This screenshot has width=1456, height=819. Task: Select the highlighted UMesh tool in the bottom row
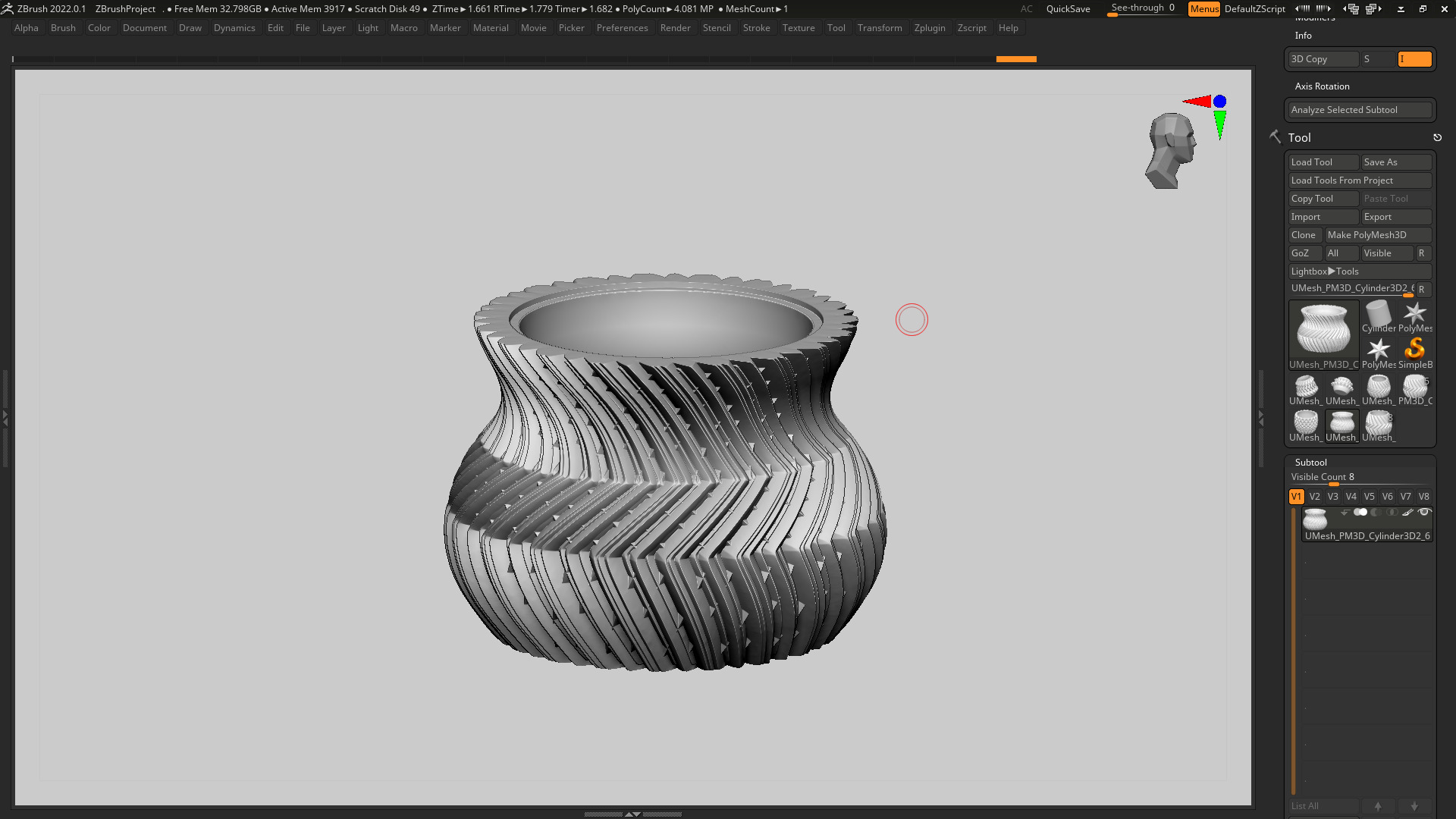[x=1342, y=425]
